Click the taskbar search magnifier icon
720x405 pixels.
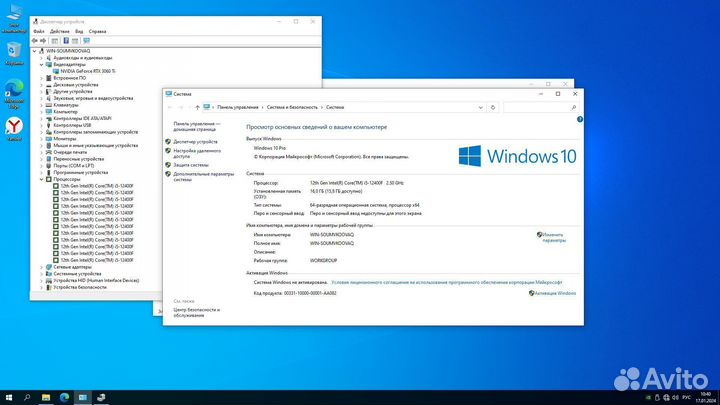pyautogui.click(x=27, y=397)
